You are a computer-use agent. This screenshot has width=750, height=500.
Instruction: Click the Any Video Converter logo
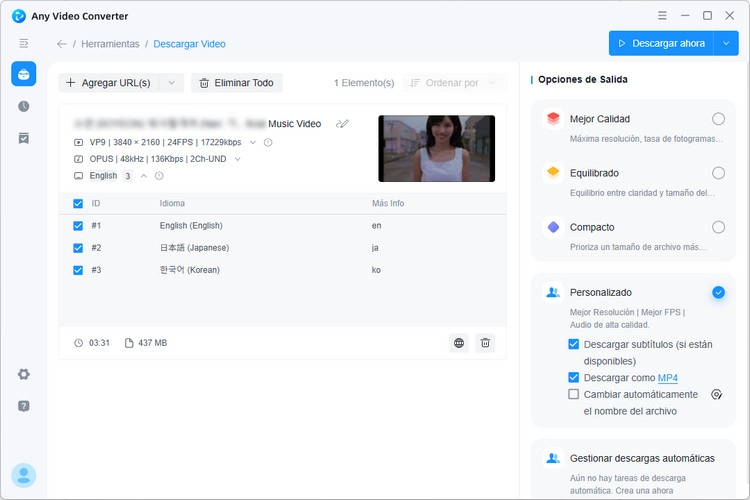[x=19, y=16]
